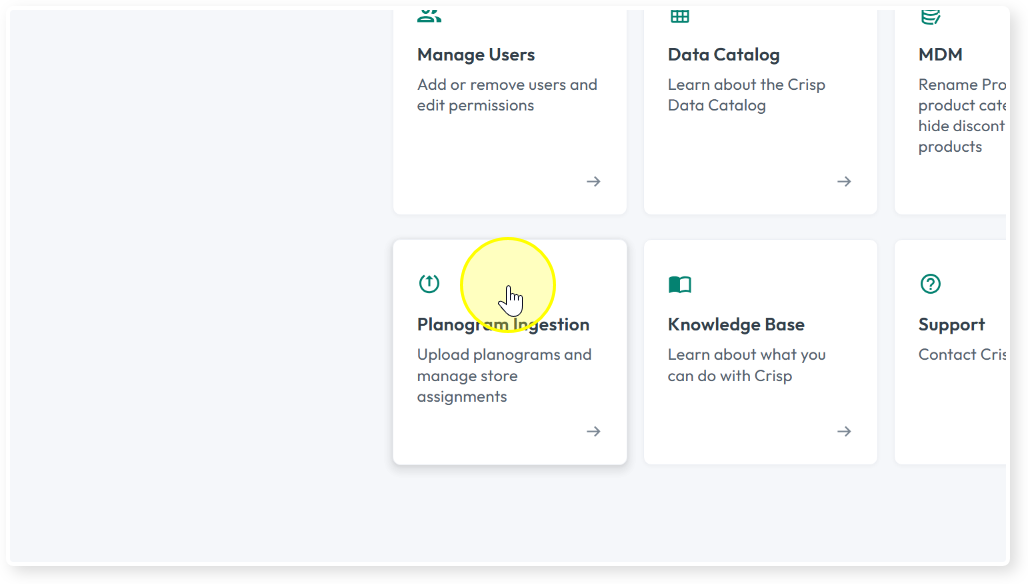Open the Knowledge Base heading
The image size is (1028, 584).
736,324
